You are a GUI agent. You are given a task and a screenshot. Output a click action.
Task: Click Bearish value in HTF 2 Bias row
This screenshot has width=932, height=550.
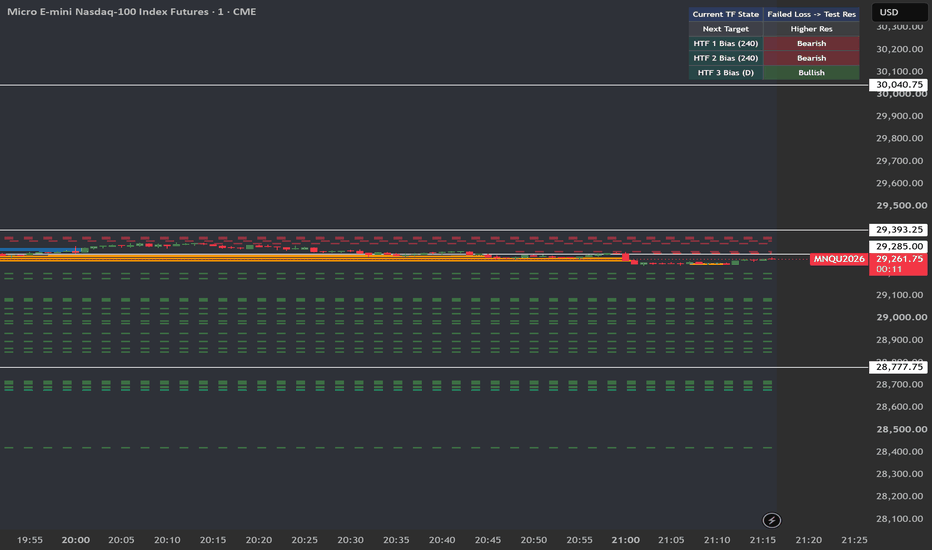[811, 58]
